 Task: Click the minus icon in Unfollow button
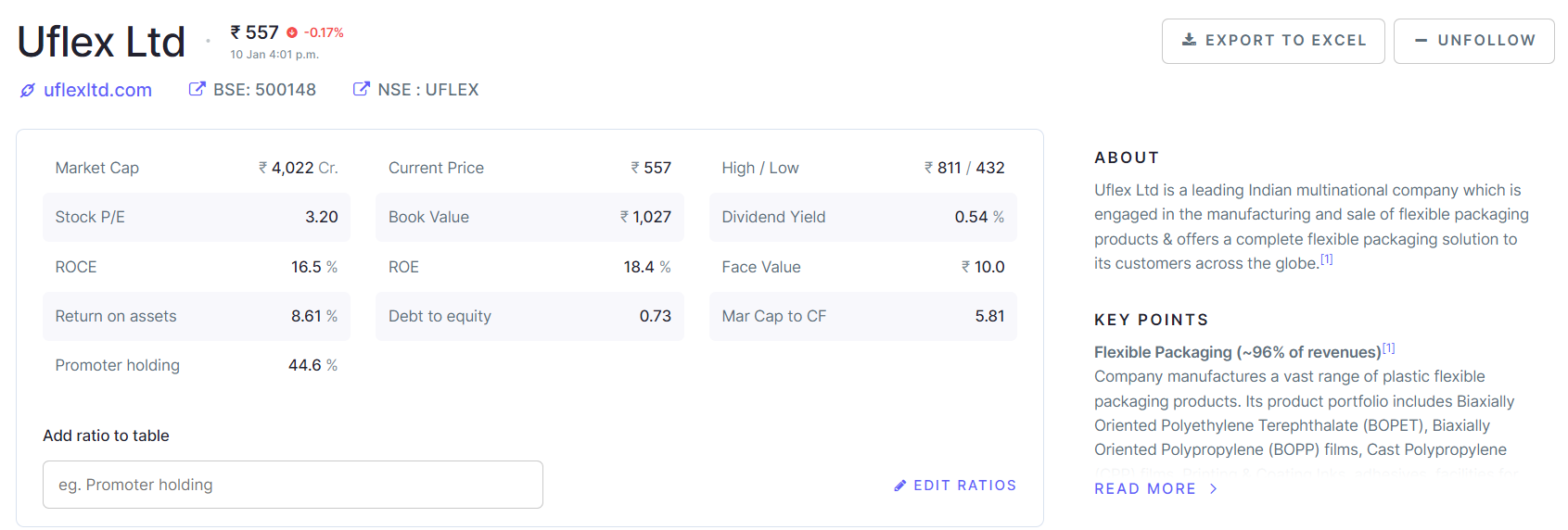[x=1421, y=41]
